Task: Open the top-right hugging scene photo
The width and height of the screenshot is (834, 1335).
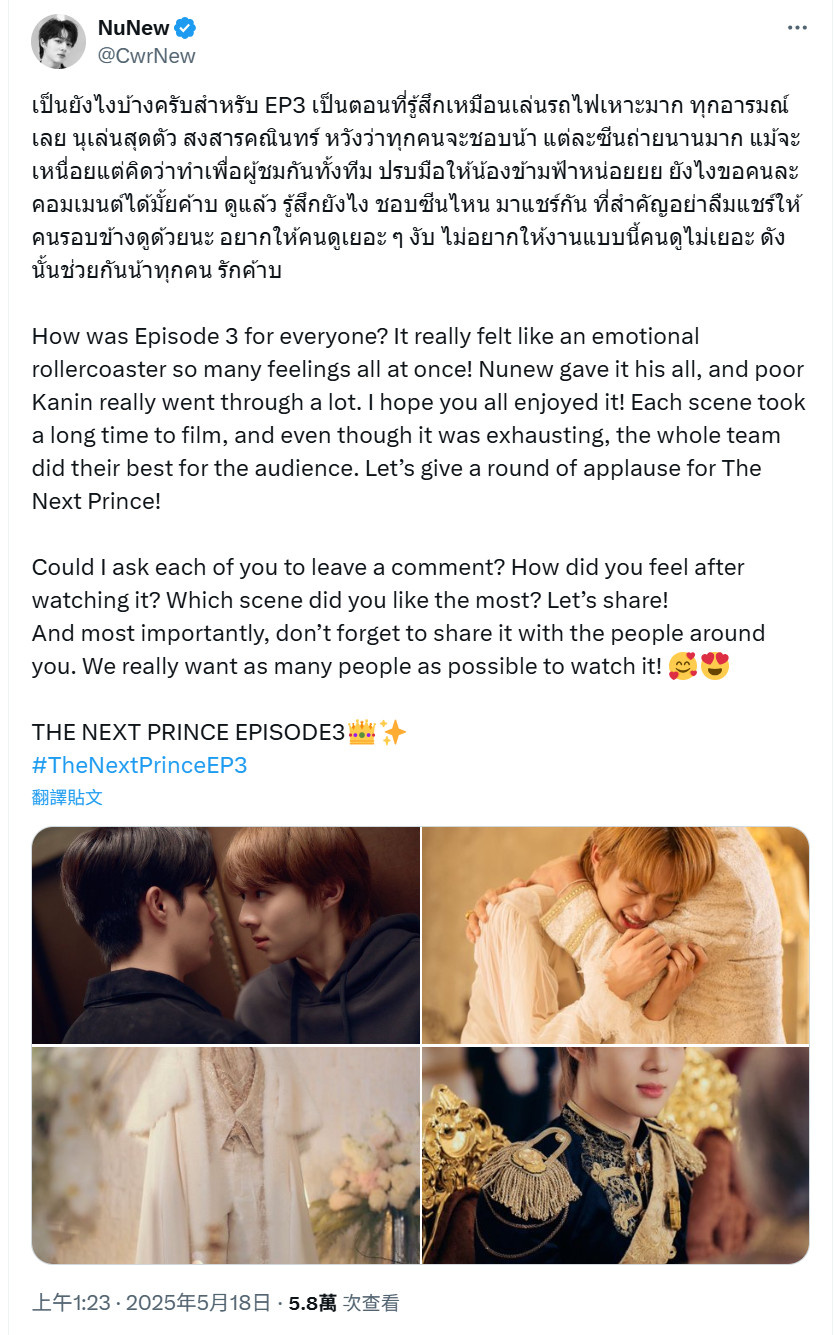Action: click(x=615, y=935)
